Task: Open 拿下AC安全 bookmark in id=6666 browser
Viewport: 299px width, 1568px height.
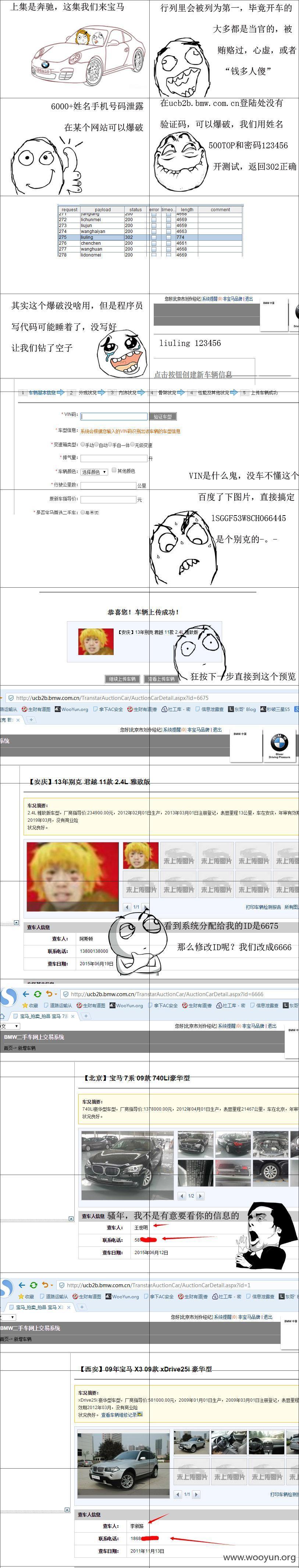Action: [x=163, y=1006]
